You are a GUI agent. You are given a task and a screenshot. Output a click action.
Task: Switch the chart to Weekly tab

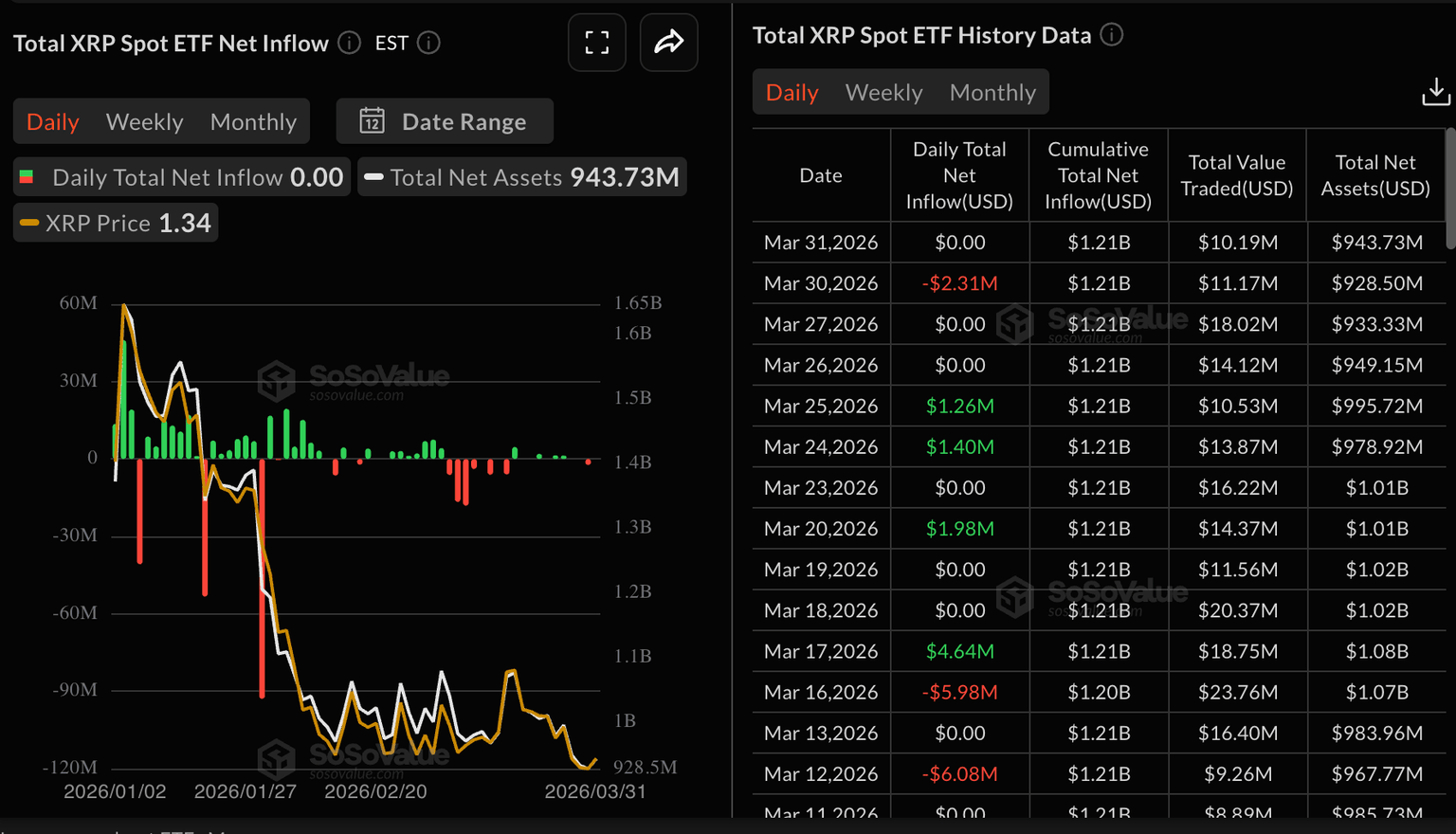[144, 121]
